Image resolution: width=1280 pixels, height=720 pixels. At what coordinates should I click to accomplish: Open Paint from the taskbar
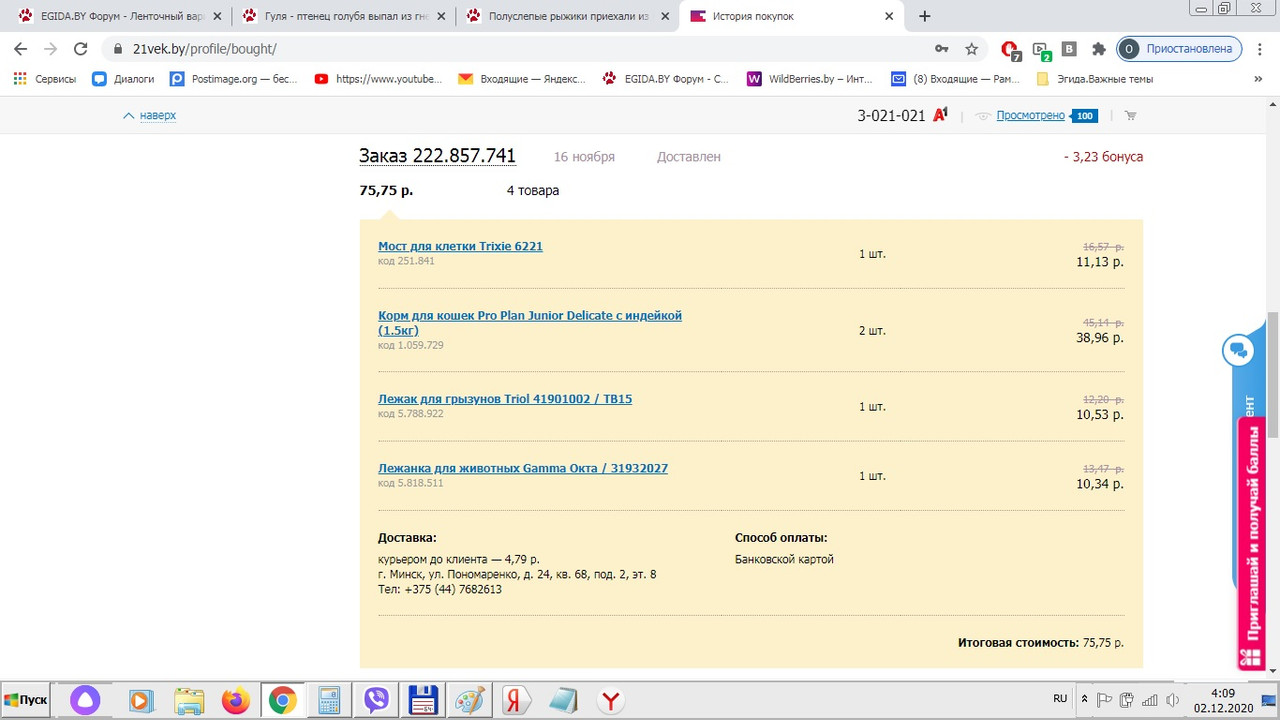pos(469,701)
